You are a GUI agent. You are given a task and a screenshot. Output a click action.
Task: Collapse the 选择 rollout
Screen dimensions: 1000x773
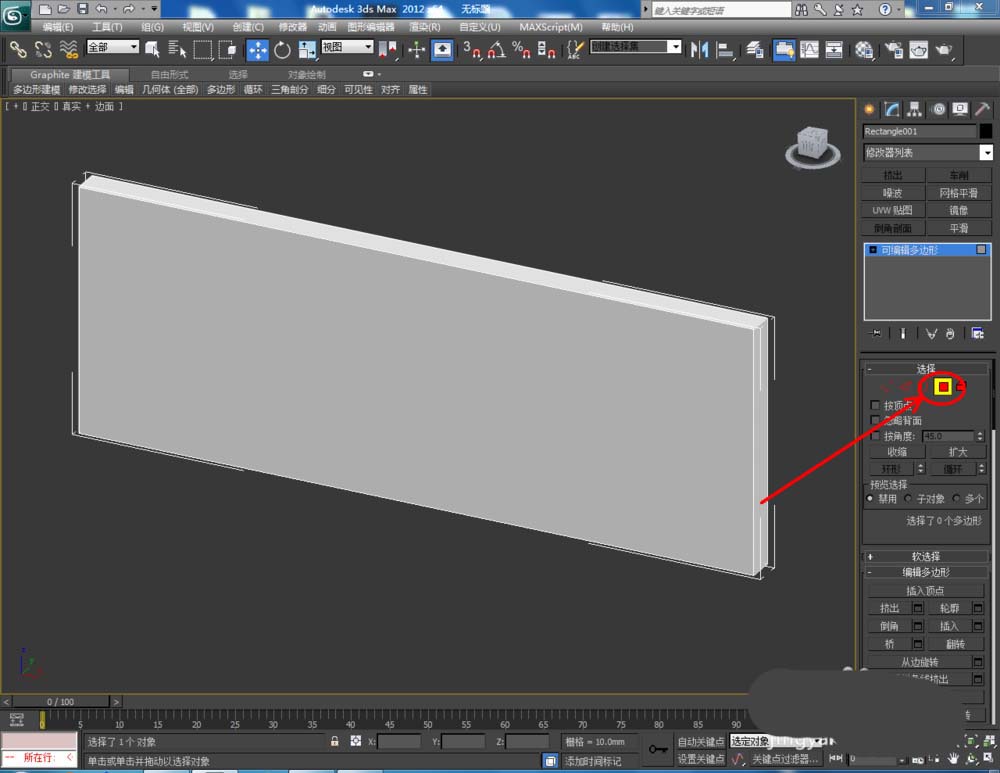(925, 369)
